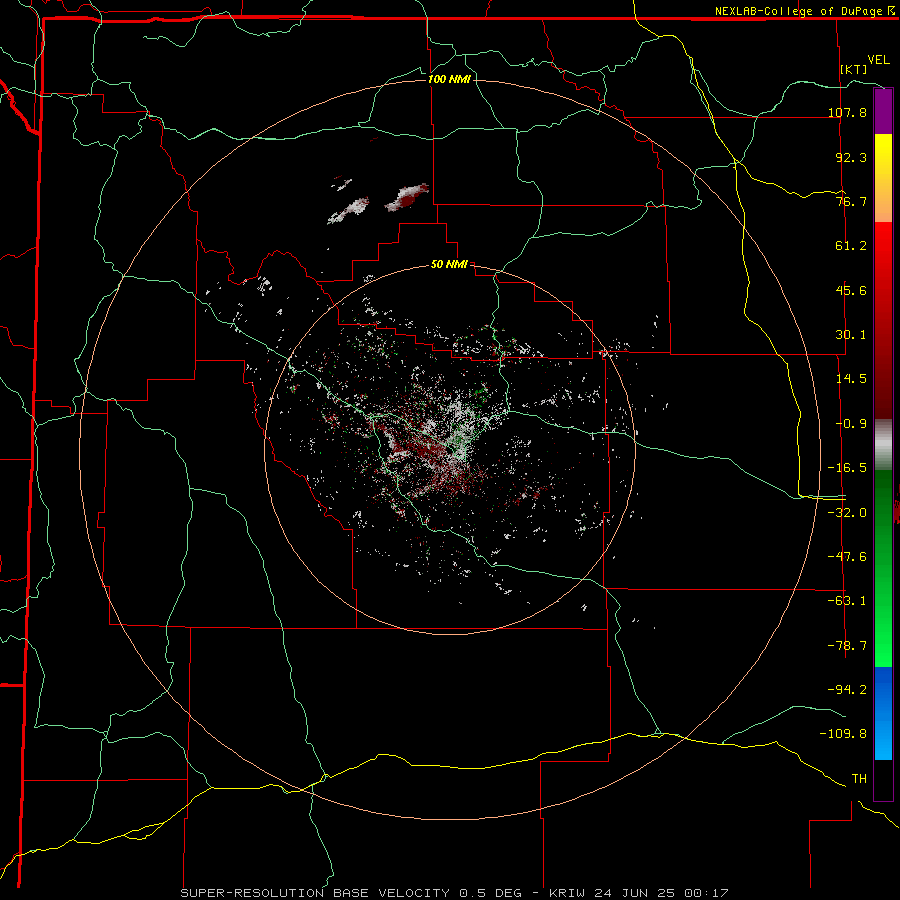This screenshot has height=900, width=900.
Task: Click the 76.7 velocity scale value
Action: pos(851,201)
